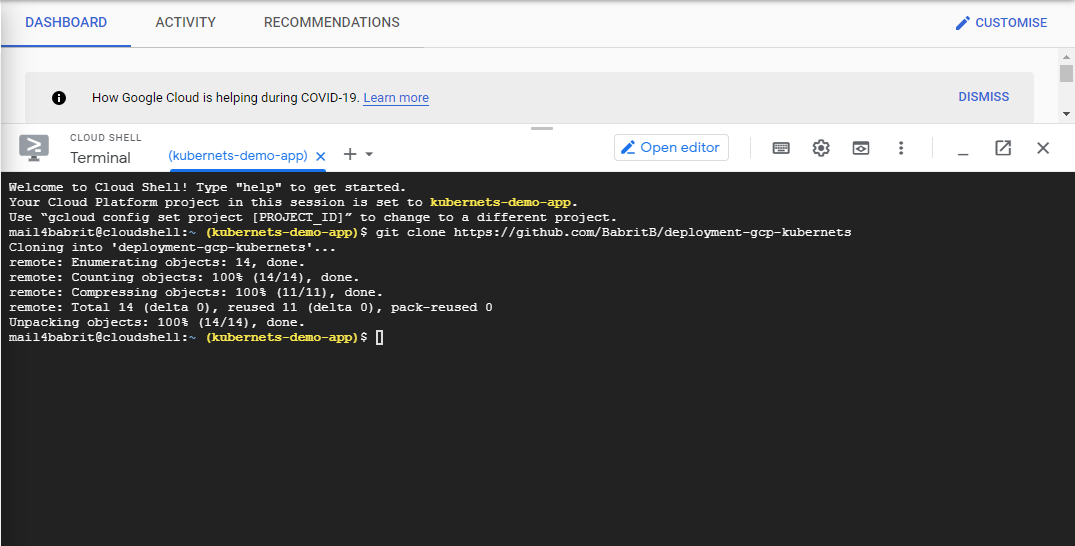Open the Recommendations tab
The width and height of the screenshot is (1075, 546).
332,23
